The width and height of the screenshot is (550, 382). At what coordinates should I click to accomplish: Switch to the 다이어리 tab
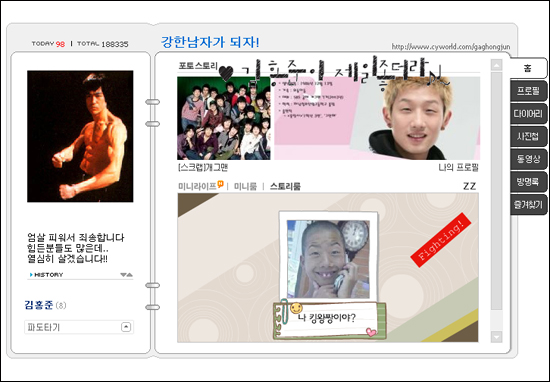[x=528, y=114]
